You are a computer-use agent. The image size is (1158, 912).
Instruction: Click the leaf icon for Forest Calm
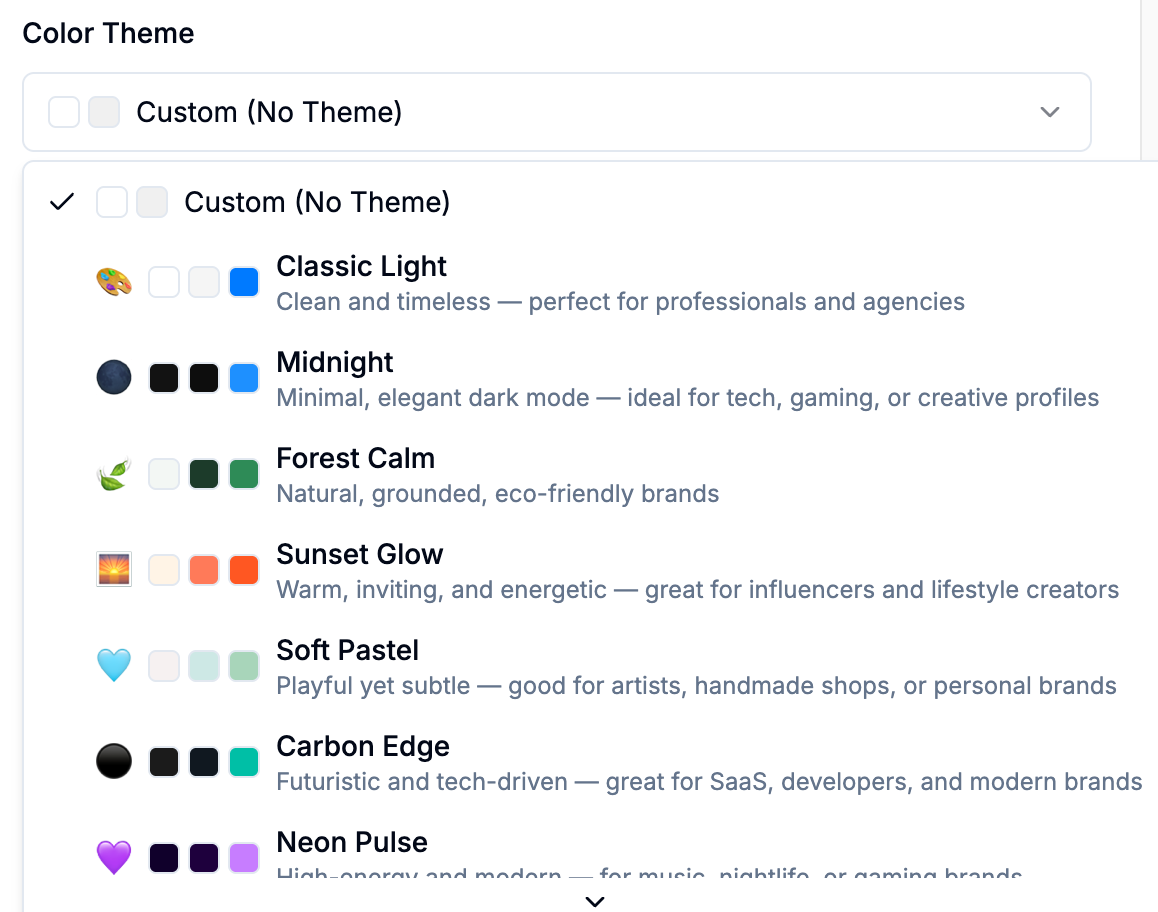[114, 474]
